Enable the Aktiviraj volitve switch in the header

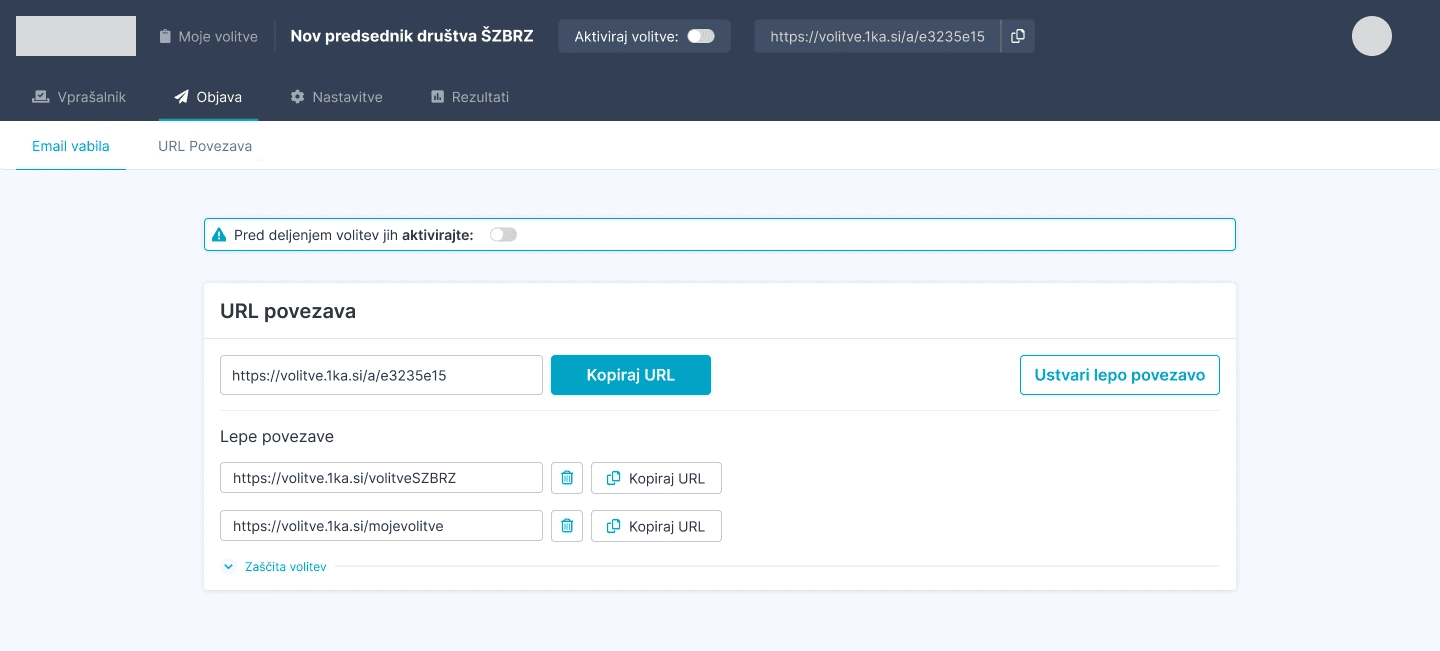point(701,35)
